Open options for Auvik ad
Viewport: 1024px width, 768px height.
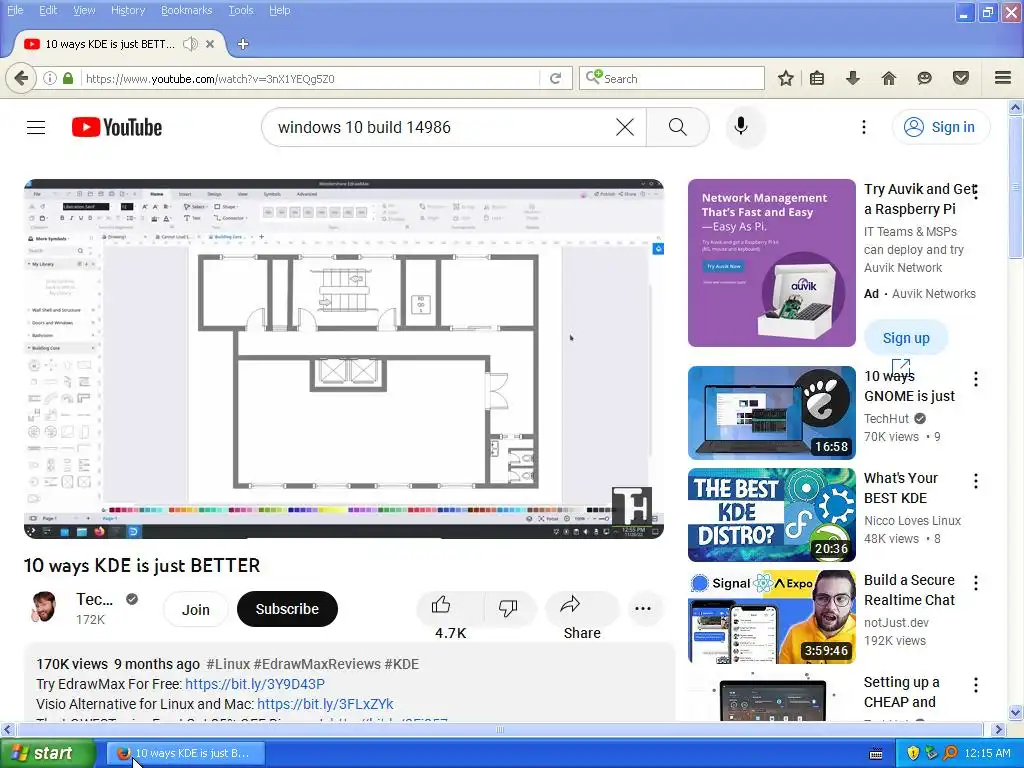tap(976, 193)
